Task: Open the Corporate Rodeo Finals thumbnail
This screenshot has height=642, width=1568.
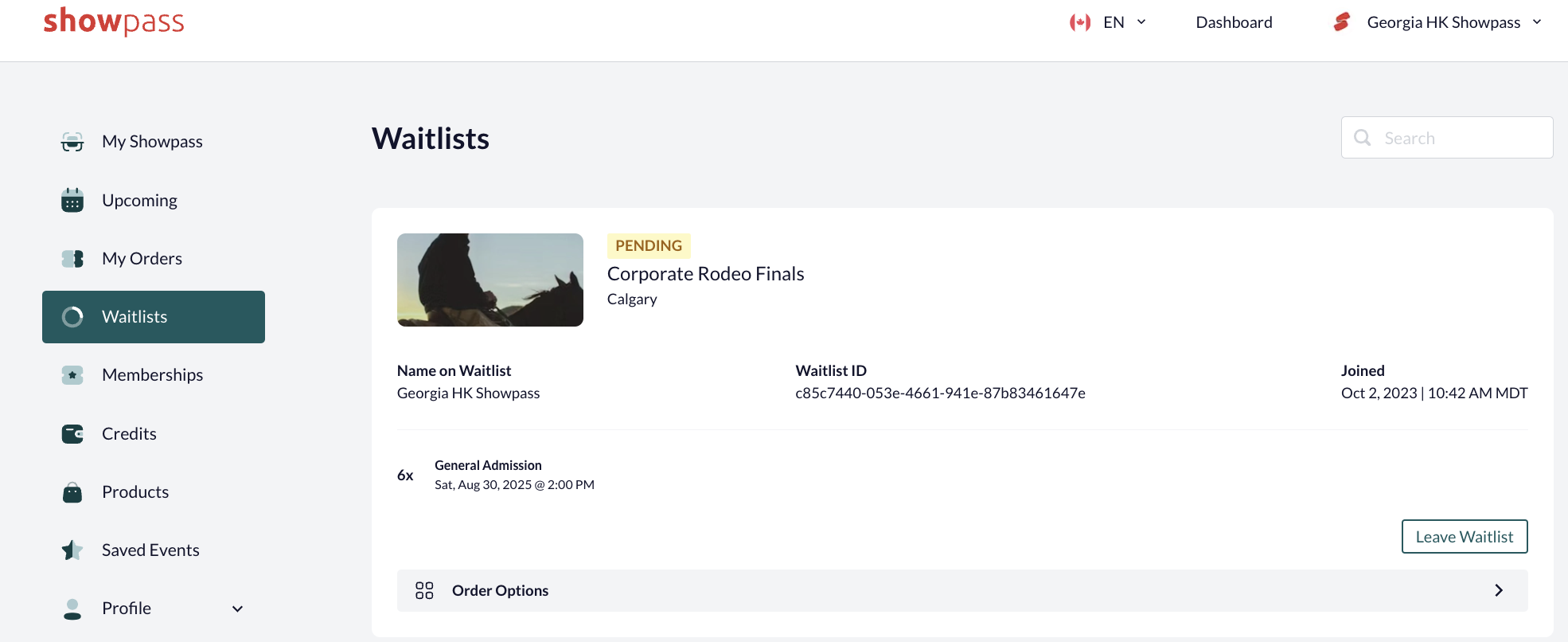Action: pyautogui.click(x=490, y=280)
